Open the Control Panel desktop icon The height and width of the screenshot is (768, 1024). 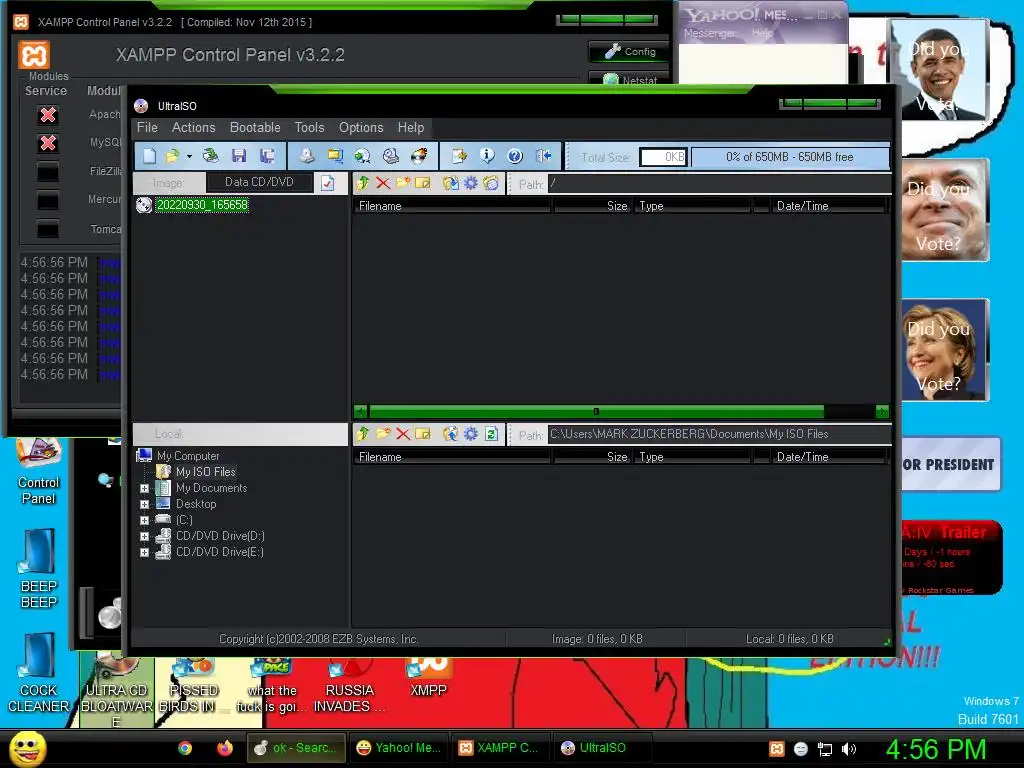click(x=39, y=472)
